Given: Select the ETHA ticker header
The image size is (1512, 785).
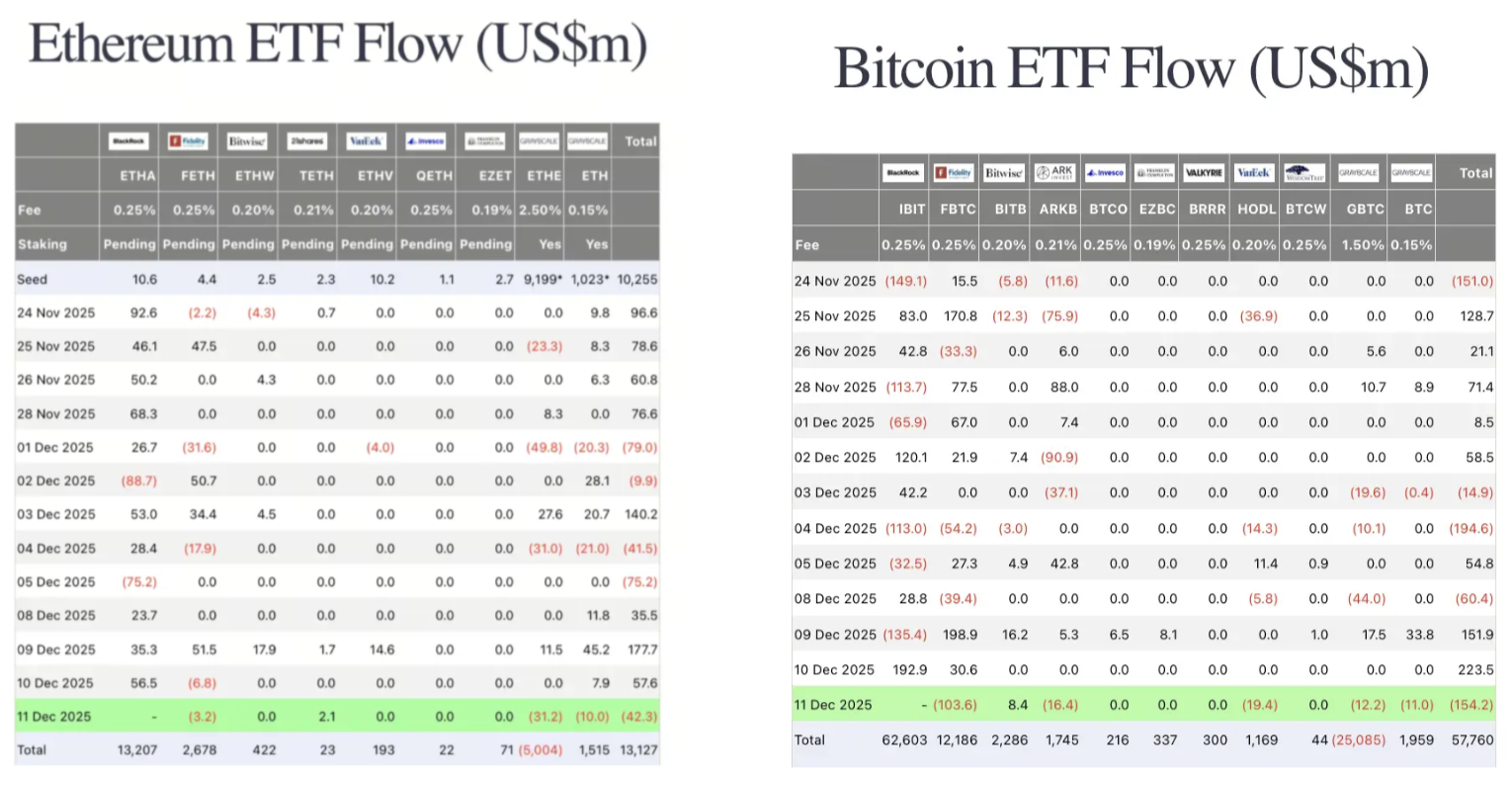Looking at the screenshot, I should click(137, 176).
